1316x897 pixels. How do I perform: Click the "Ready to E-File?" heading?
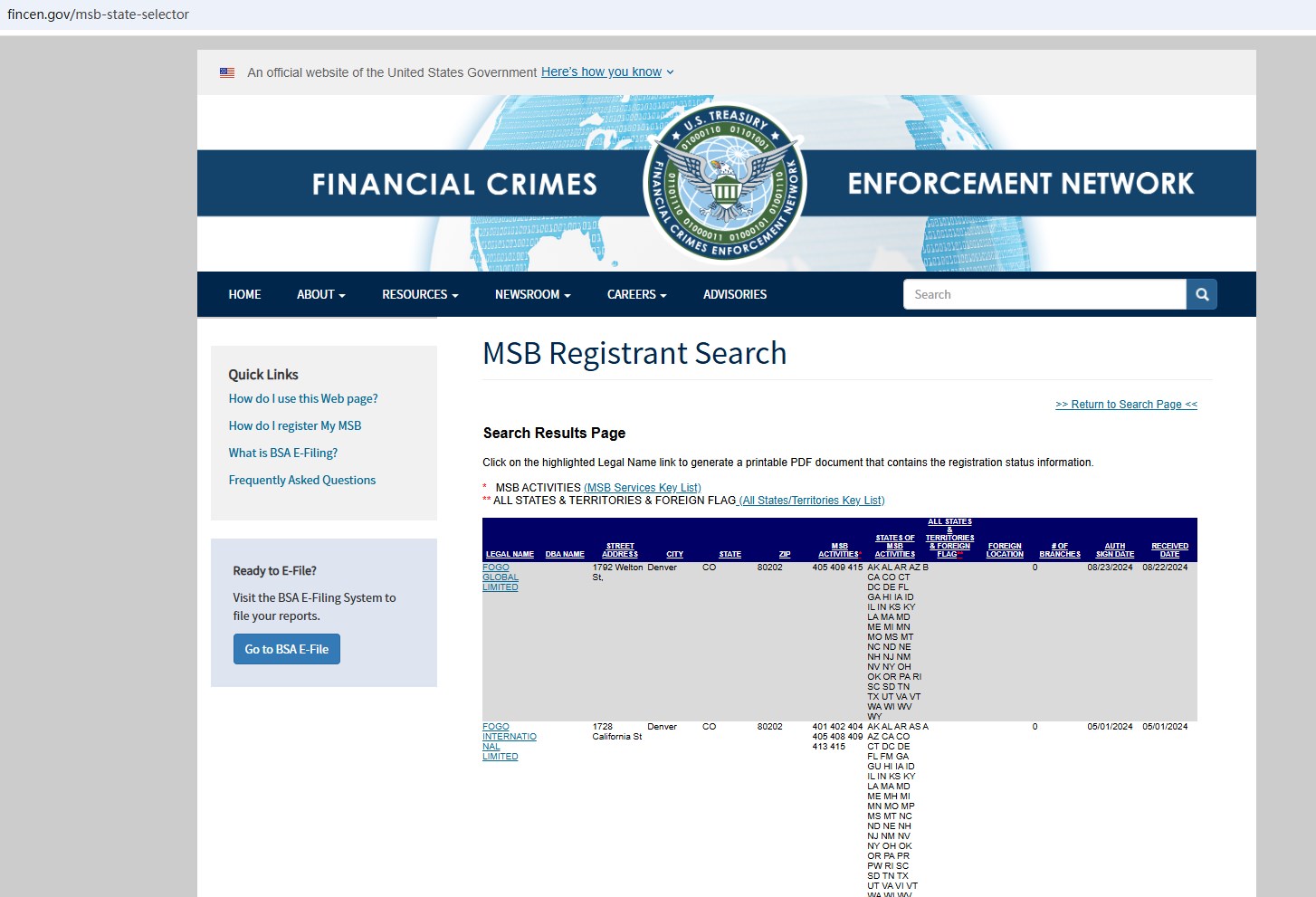point(275,571)
